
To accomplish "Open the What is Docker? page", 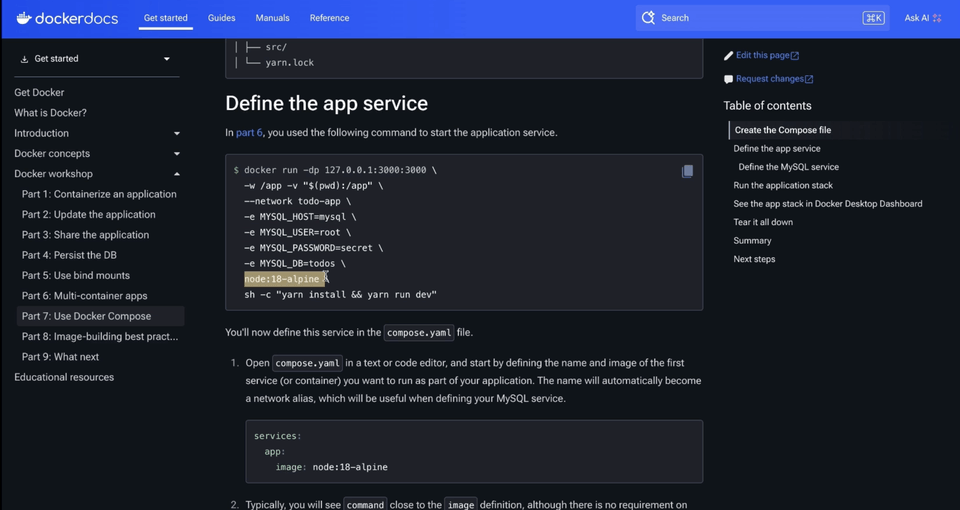I will (x=50, y=113).
